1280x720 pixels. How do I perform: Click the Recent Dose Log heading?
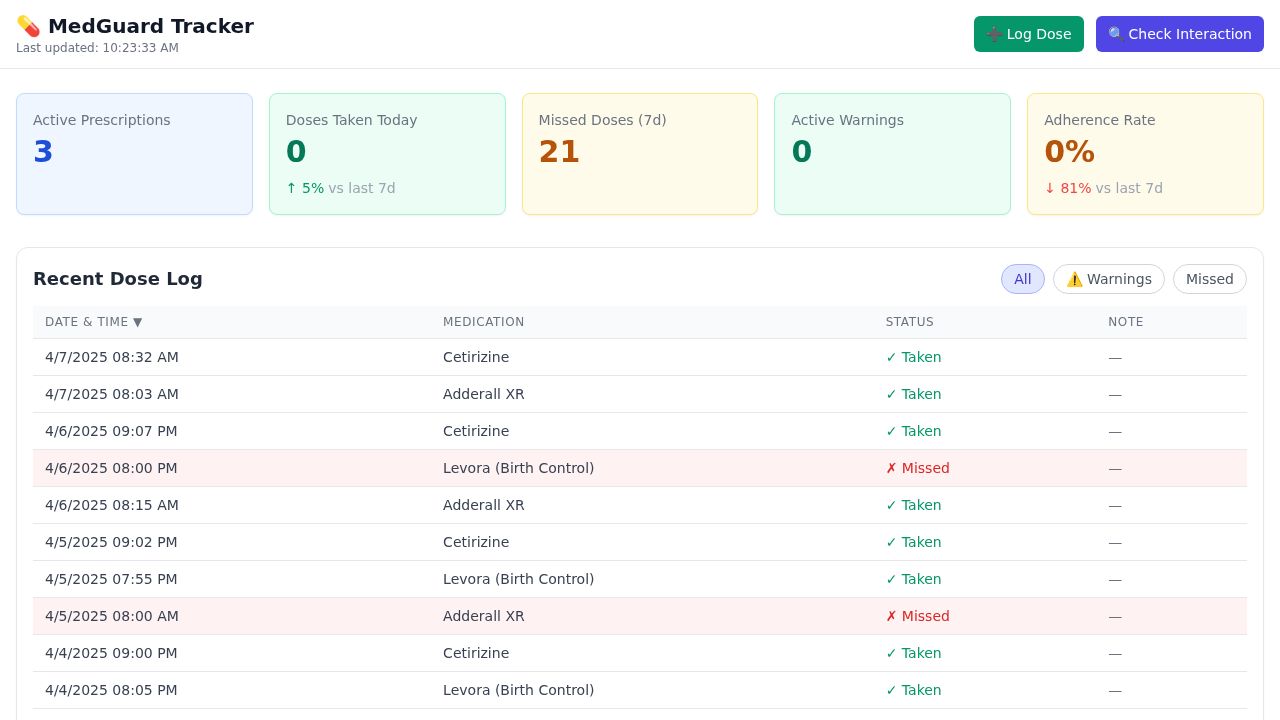click(x=118, y=279)
